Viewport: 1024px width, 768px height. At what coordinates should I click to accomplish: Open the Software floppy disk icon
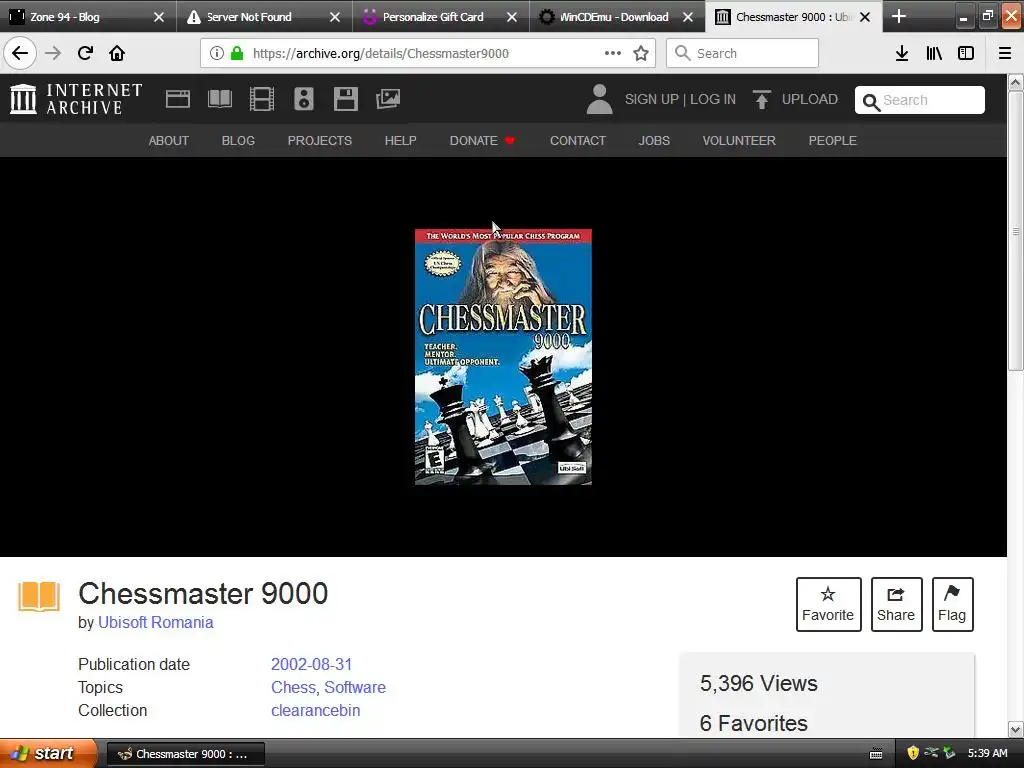tap(345, 99)
